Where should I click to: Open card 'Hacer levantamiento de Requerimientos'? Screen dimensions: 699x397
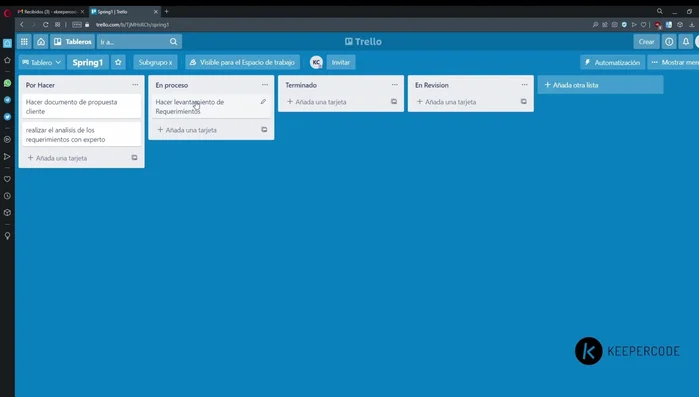pos(211,106)
